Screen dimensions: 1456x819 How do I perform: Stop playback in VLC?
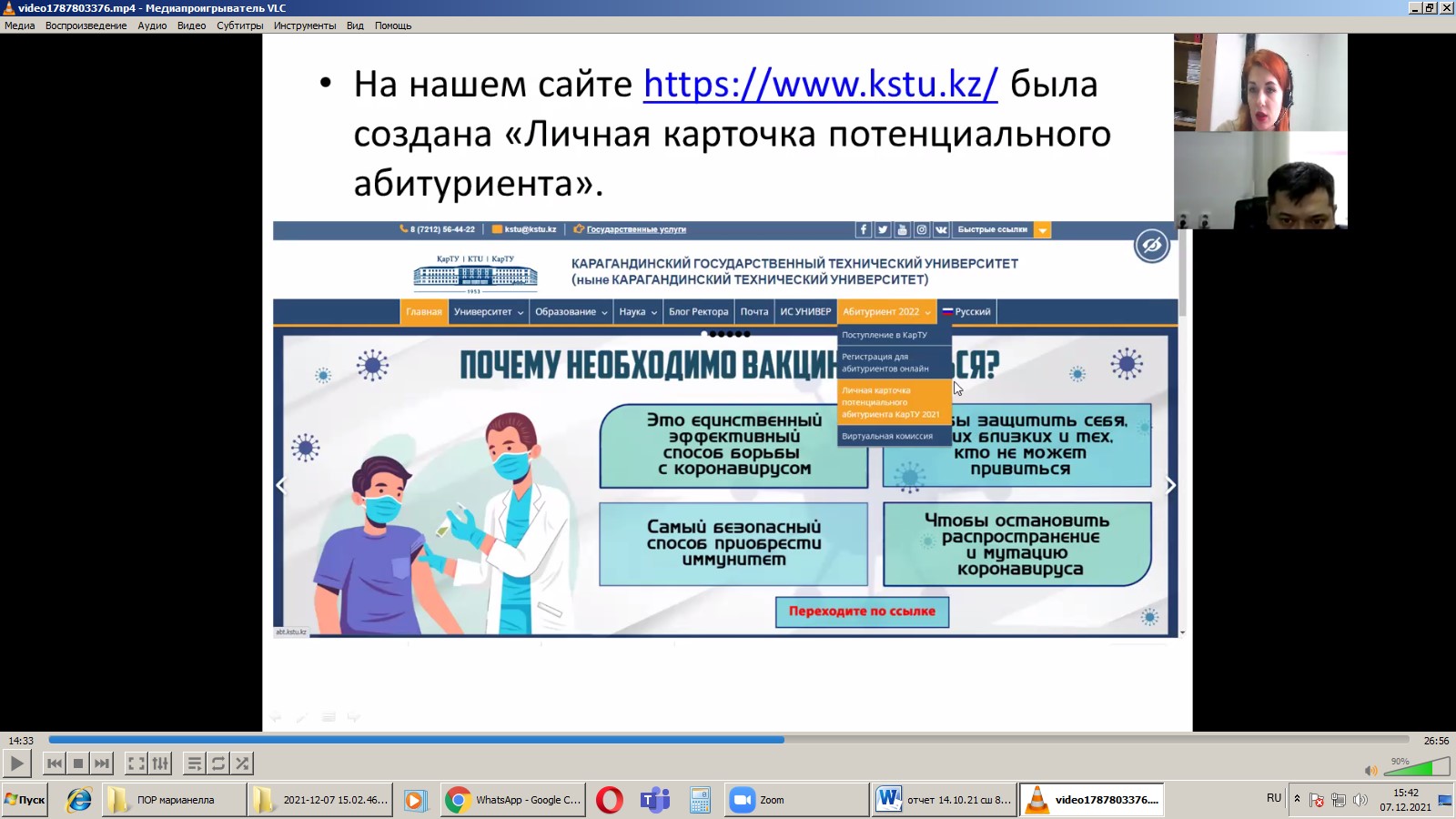[78, 763]
